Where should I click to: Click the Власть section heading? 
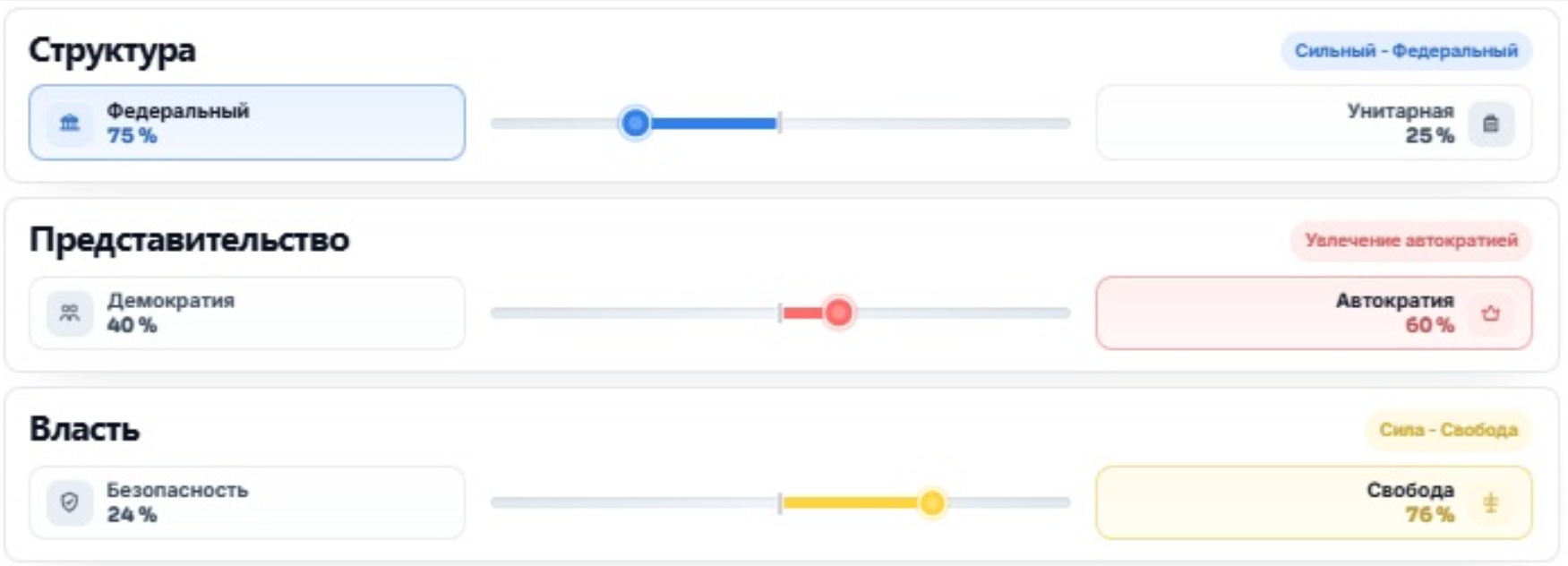click(84, 429)
